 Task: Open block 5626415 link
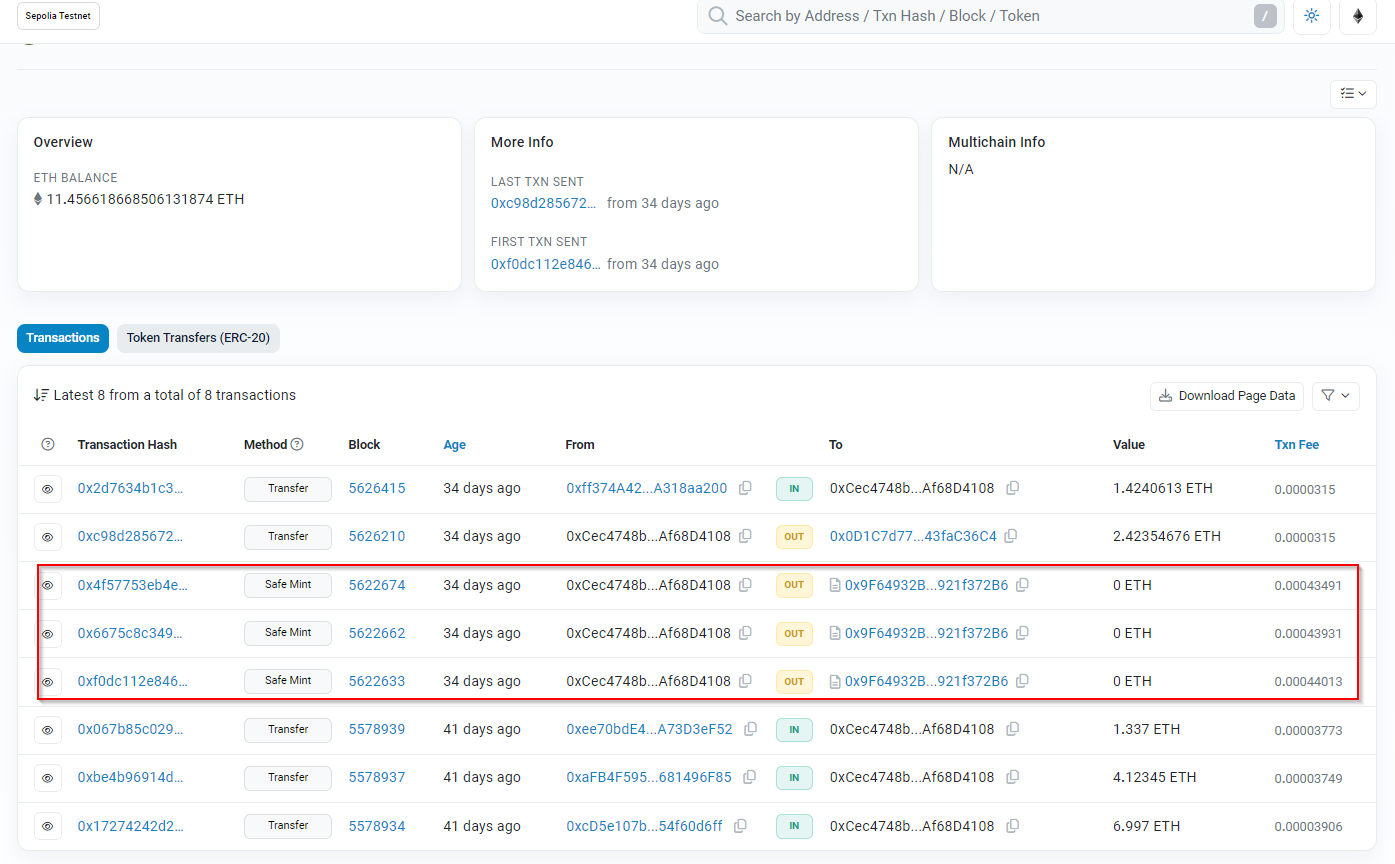click(x=376, y=488)
